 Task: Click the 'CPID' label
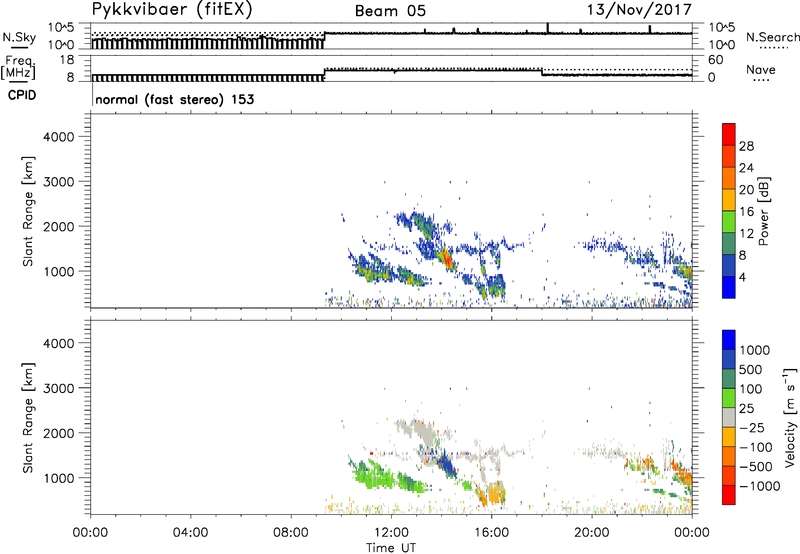pos(22,95)
